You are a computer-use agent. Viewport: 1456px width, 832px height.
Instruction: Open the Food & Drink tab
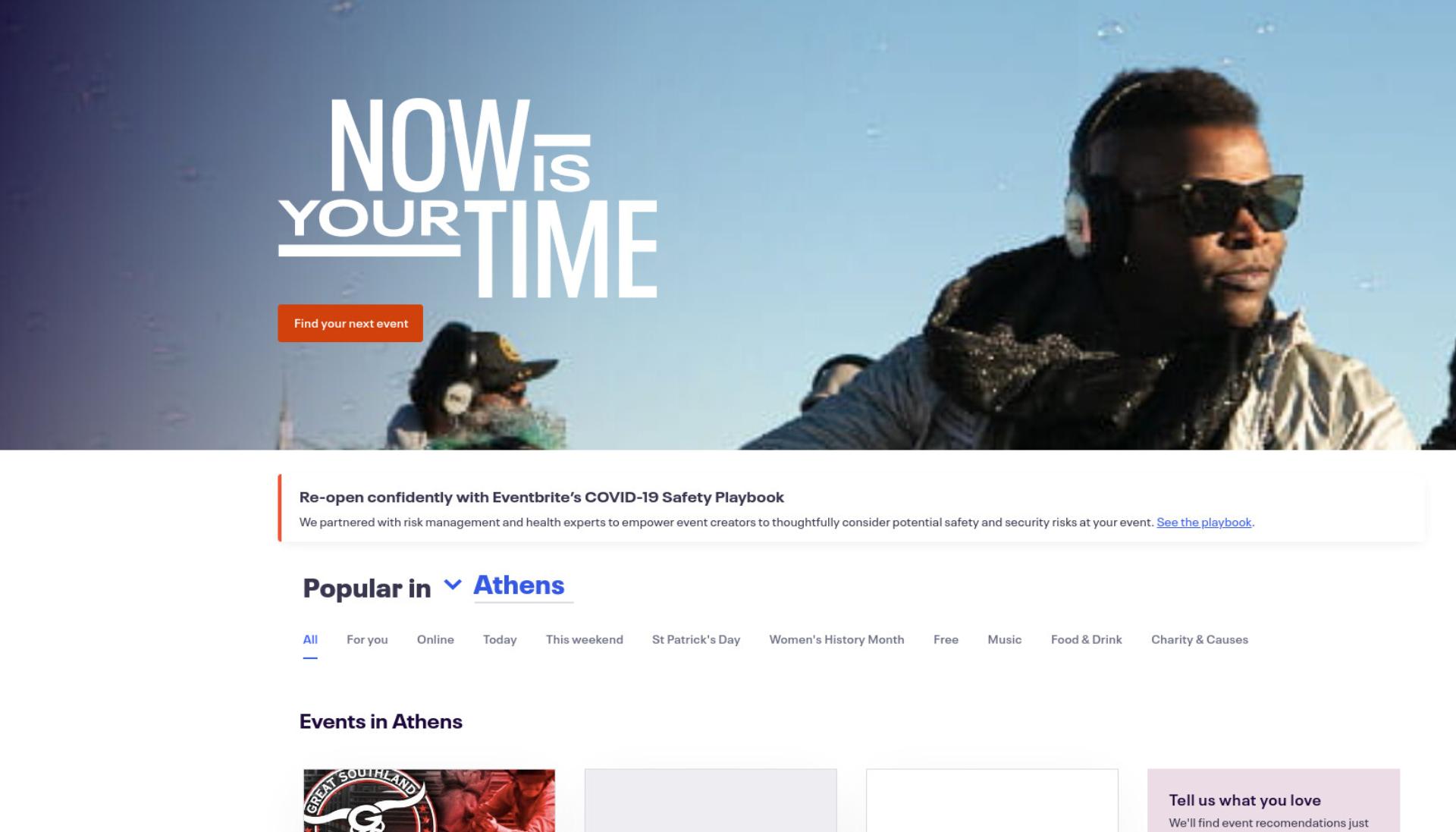pos(1086,639)
